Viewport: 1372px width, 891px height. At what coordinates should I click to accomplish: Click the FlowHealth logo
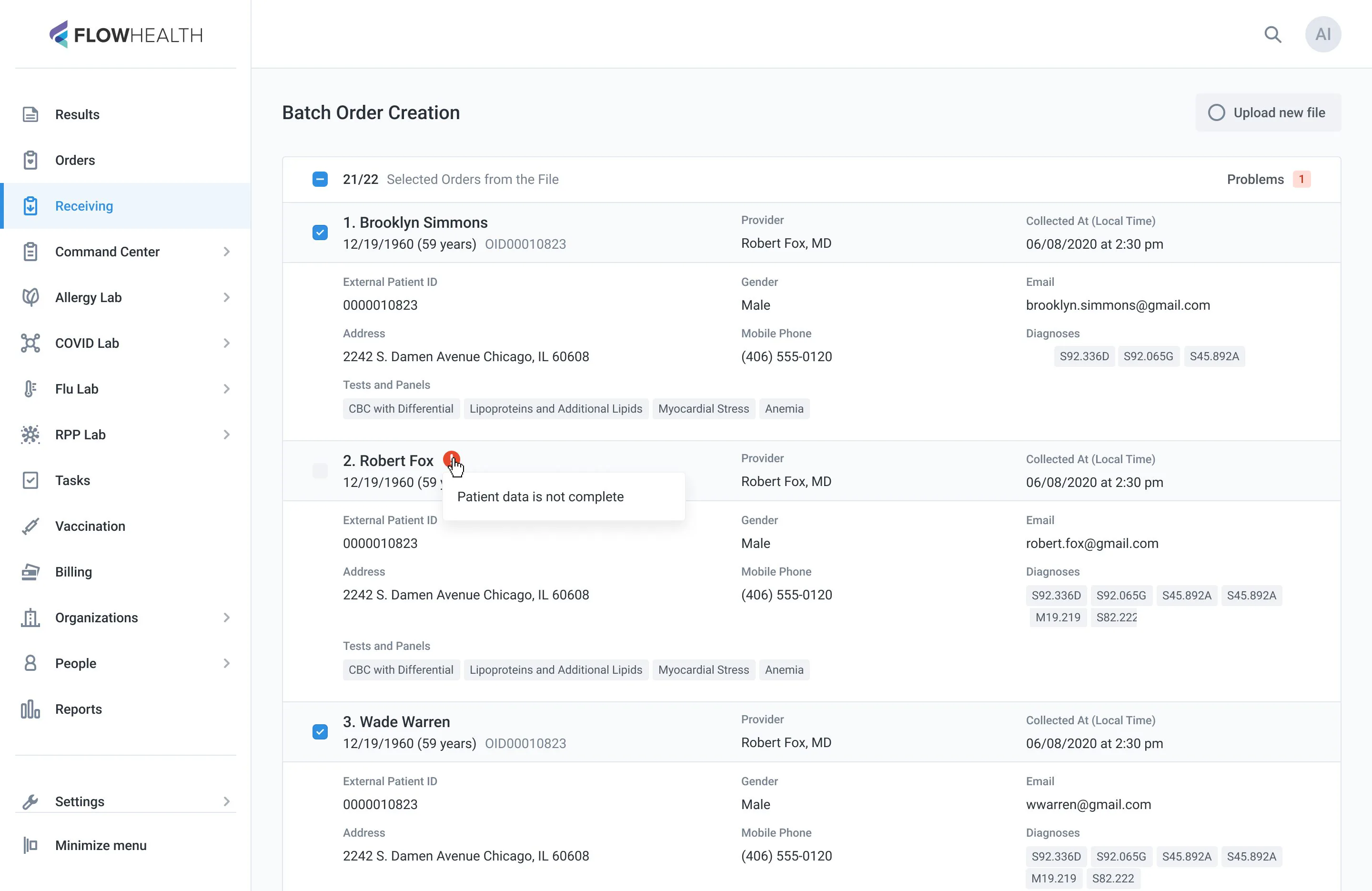126,35
